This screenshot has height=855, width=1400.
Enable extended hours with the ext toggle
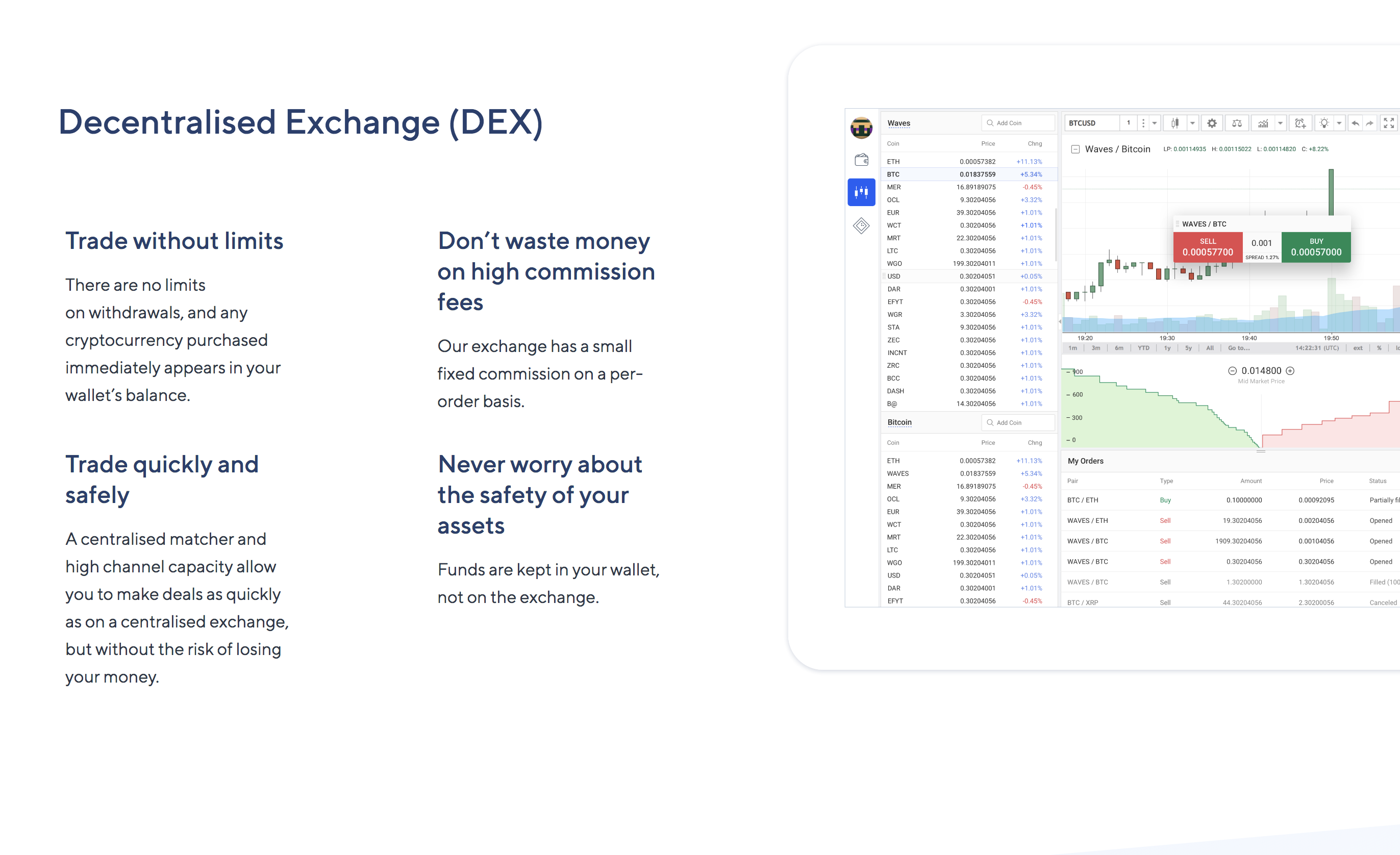(1358, 348)
